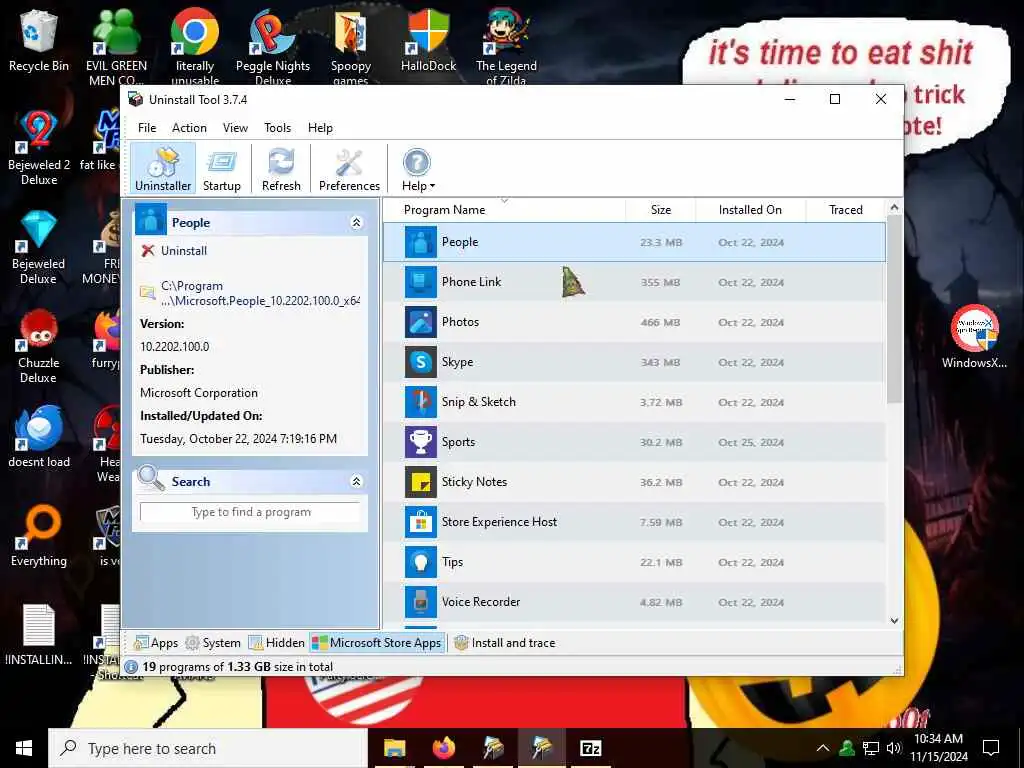Open the Chuzzle Deluxe desktop icon

pos(39,346)
